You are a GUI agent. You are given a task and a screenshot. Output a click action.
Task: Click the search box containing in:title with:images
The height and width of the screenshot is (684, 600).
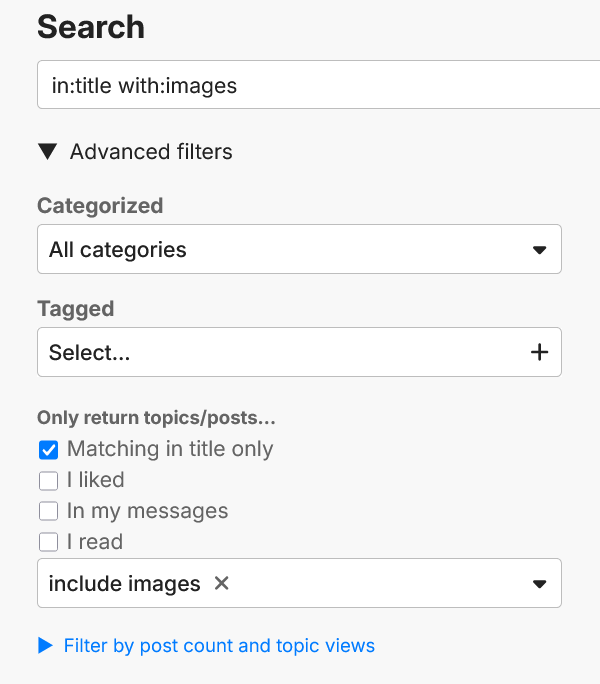click(x=300, y=85)
